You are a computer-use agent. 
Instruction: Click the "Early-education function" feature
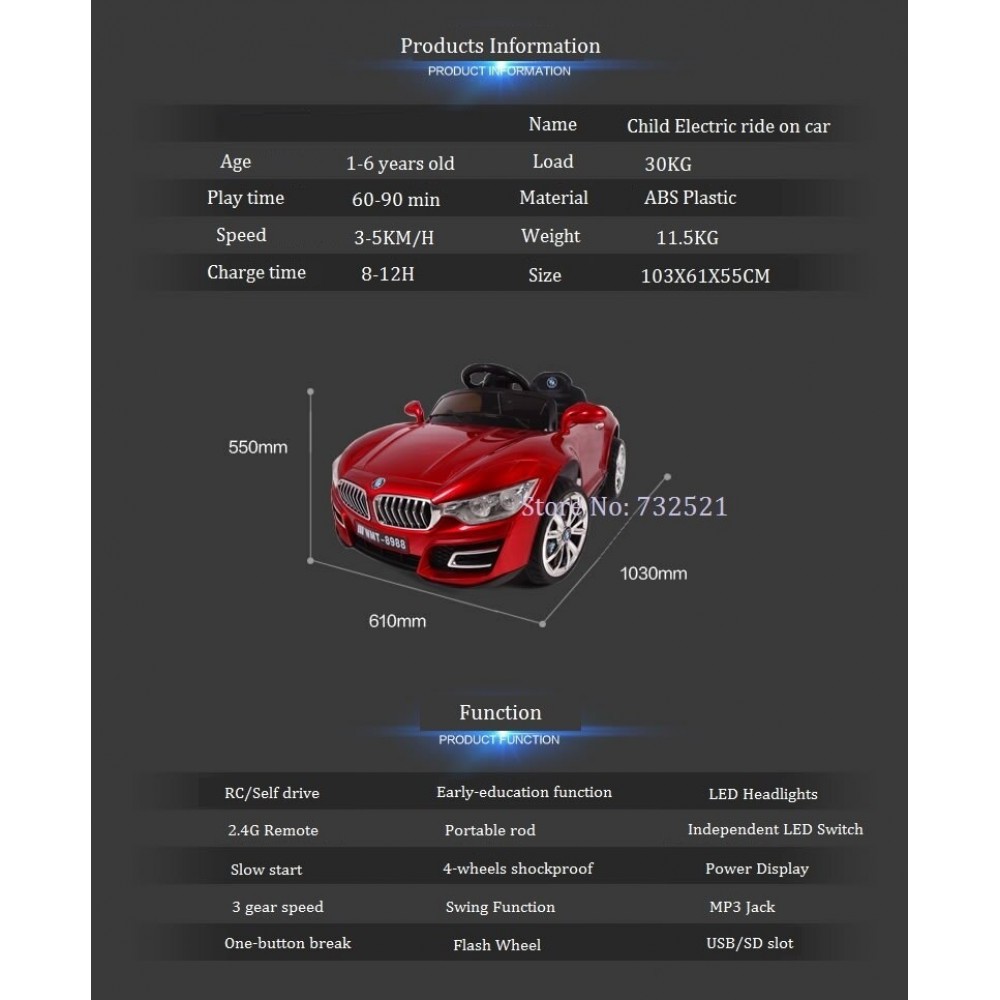point(524,792)
